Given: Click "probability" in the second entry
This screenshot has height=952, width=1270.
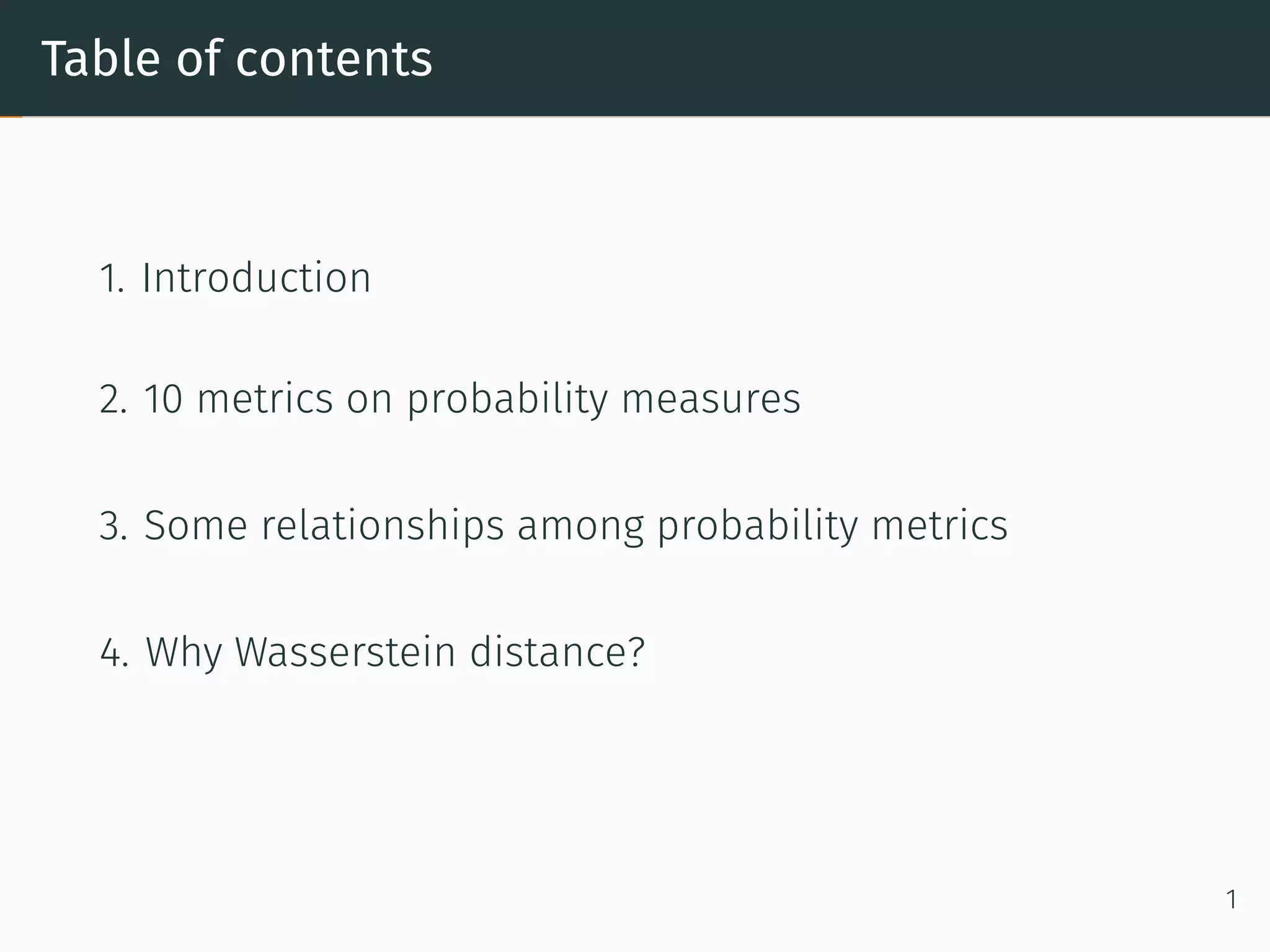Looking at the screenshot, I should click(507, 399).
